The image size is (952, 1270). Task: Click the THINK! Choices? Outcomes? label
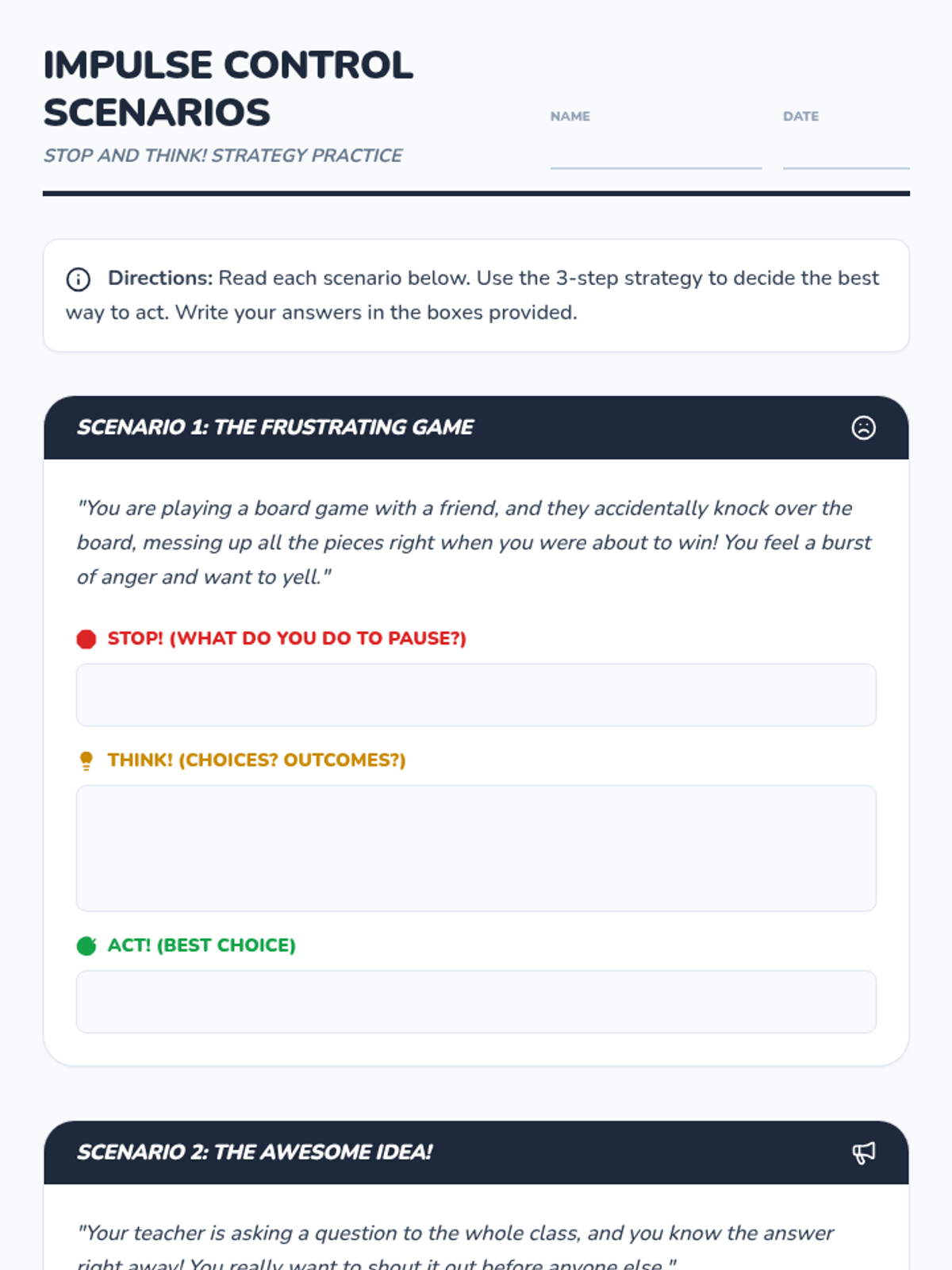pos(256,760)
